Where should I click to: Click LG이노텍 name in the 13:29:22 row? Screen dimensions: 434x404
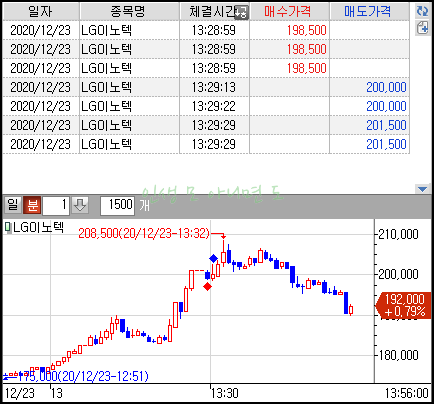[x=107, y=106]
